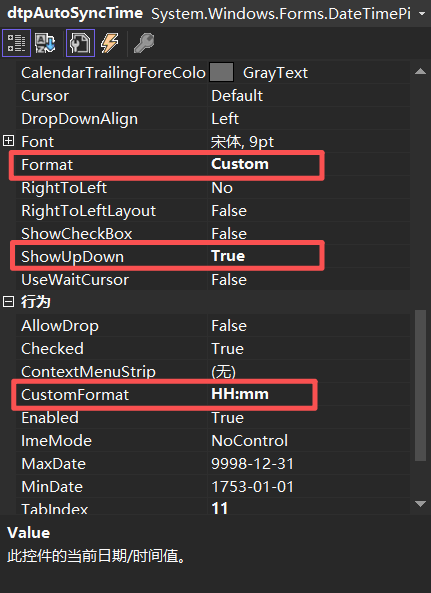The image size is (431, 593).
Task: Click the ImeMode value NoControl
Action: click(250, 441)
